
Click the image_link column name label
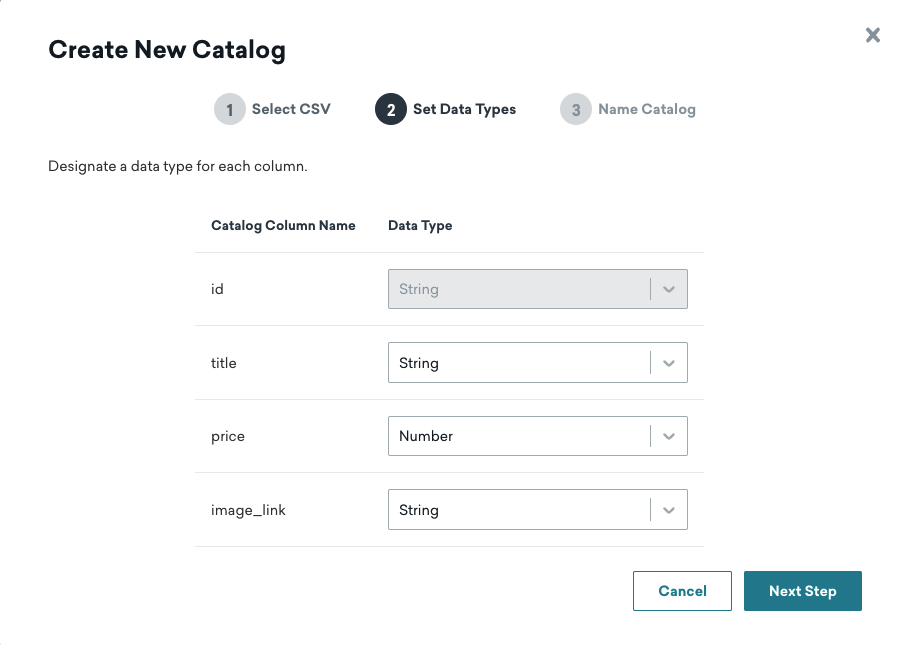[x=248, y=510]
